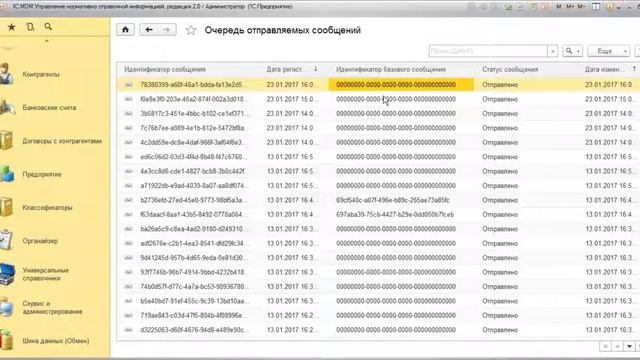The width and height of the screenshot is (640, 360).
Task: Open the history icon in sidebar toolbar
Action: (30, 27)
